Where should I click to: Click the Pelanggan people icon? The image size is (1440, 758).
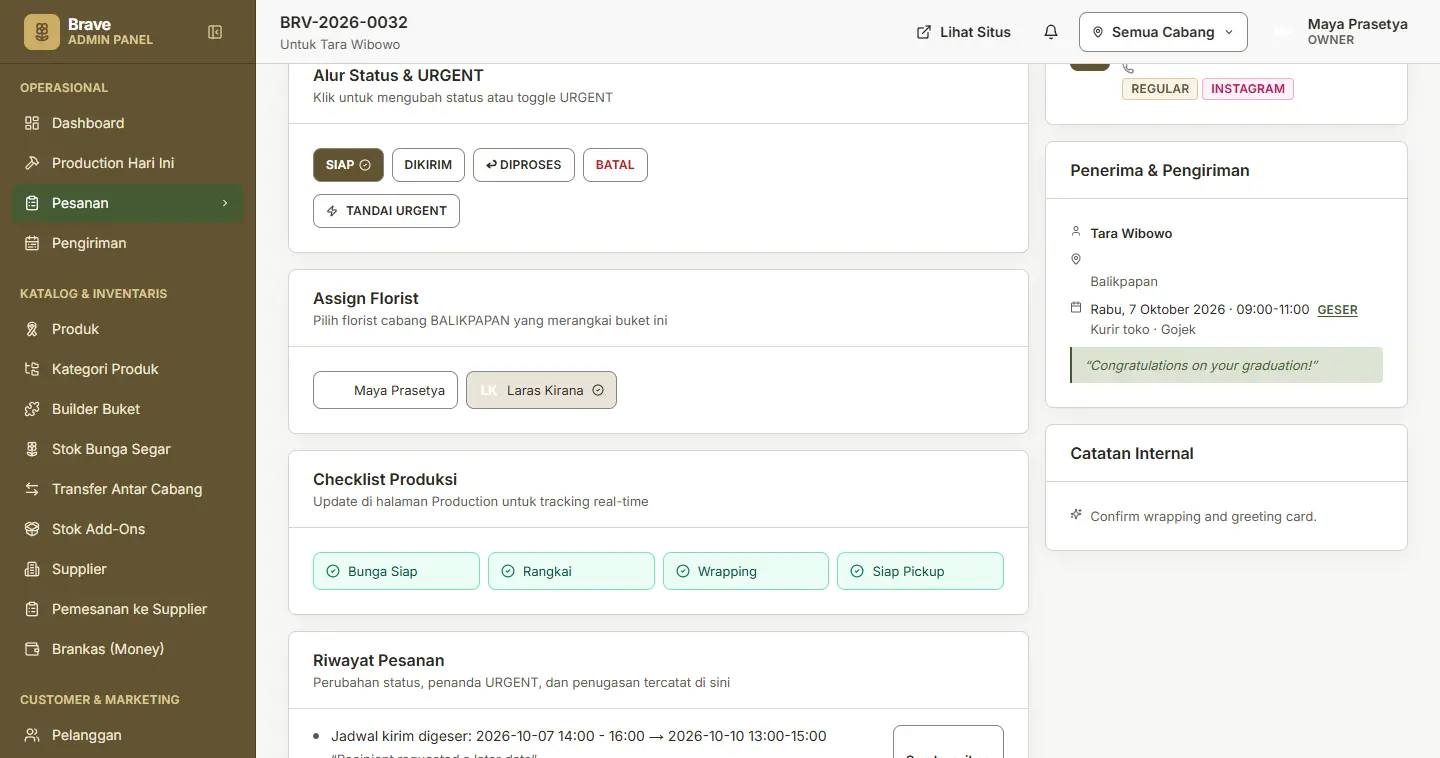[x=32, y=735]
